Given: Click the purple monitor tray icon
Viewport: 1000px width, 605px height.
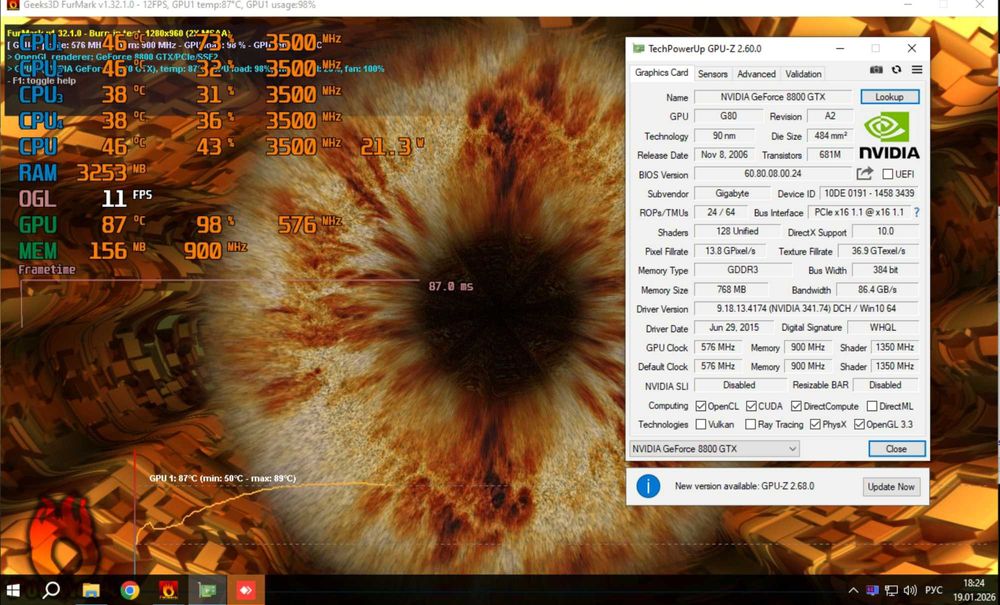Looking at the screenshot, I should point(872,590).
